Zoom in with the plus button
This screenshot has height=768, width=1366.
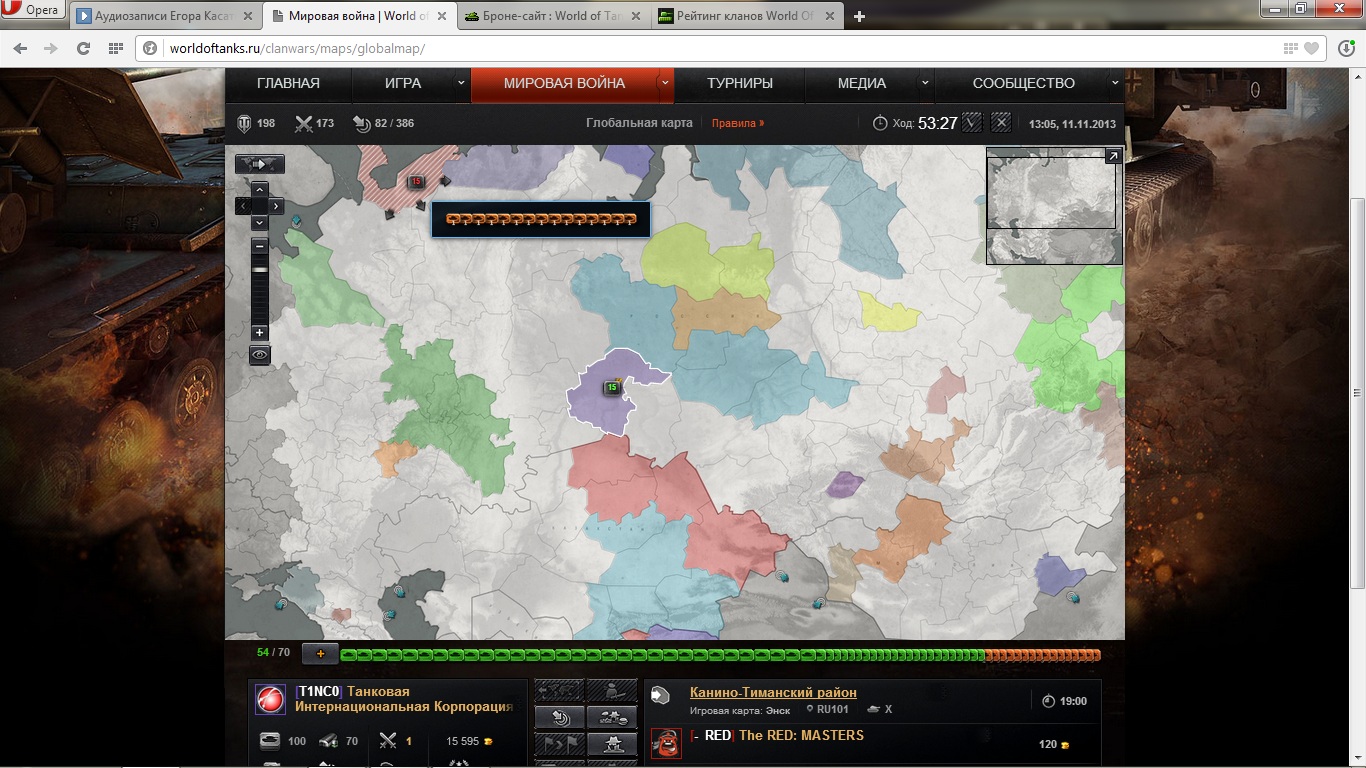tap(260, 332)
